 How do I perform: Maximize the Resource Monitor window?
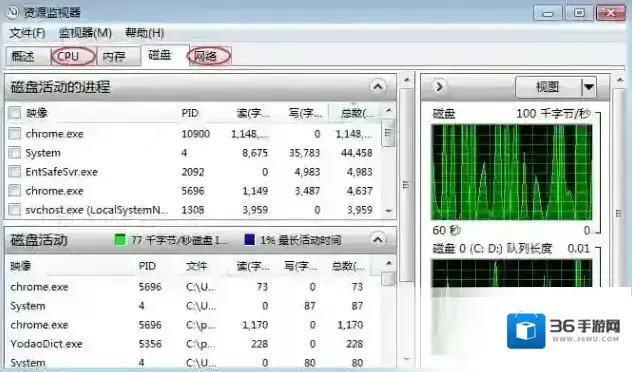point(579,13)
